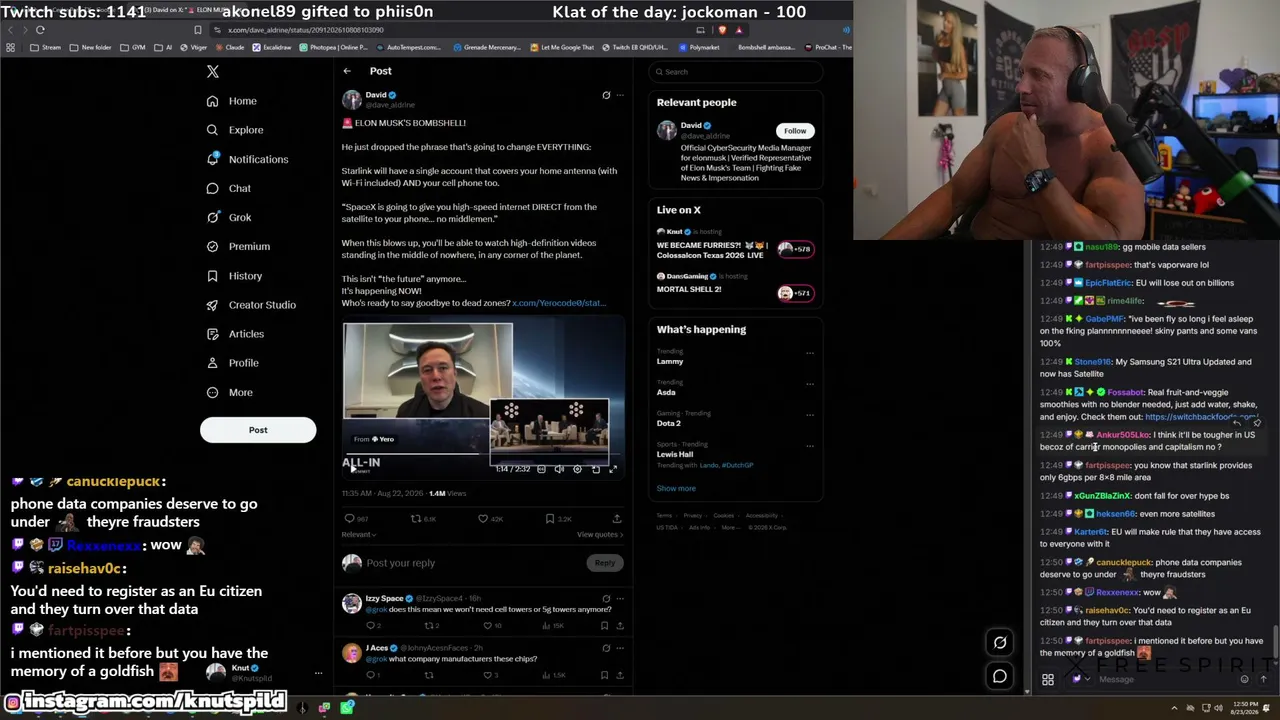Viewport: 1280px width, 720px height.
Task: Open the three-dot menu on David's post
Action: [x=620, y=95]
